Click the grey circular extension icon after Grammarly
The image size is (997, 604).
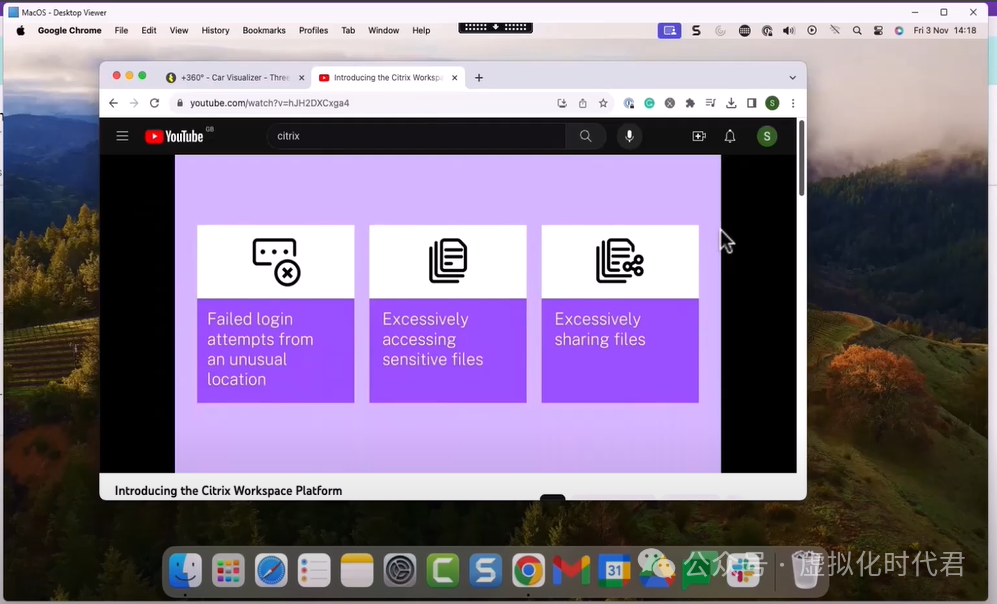click(x=670, y=103)
